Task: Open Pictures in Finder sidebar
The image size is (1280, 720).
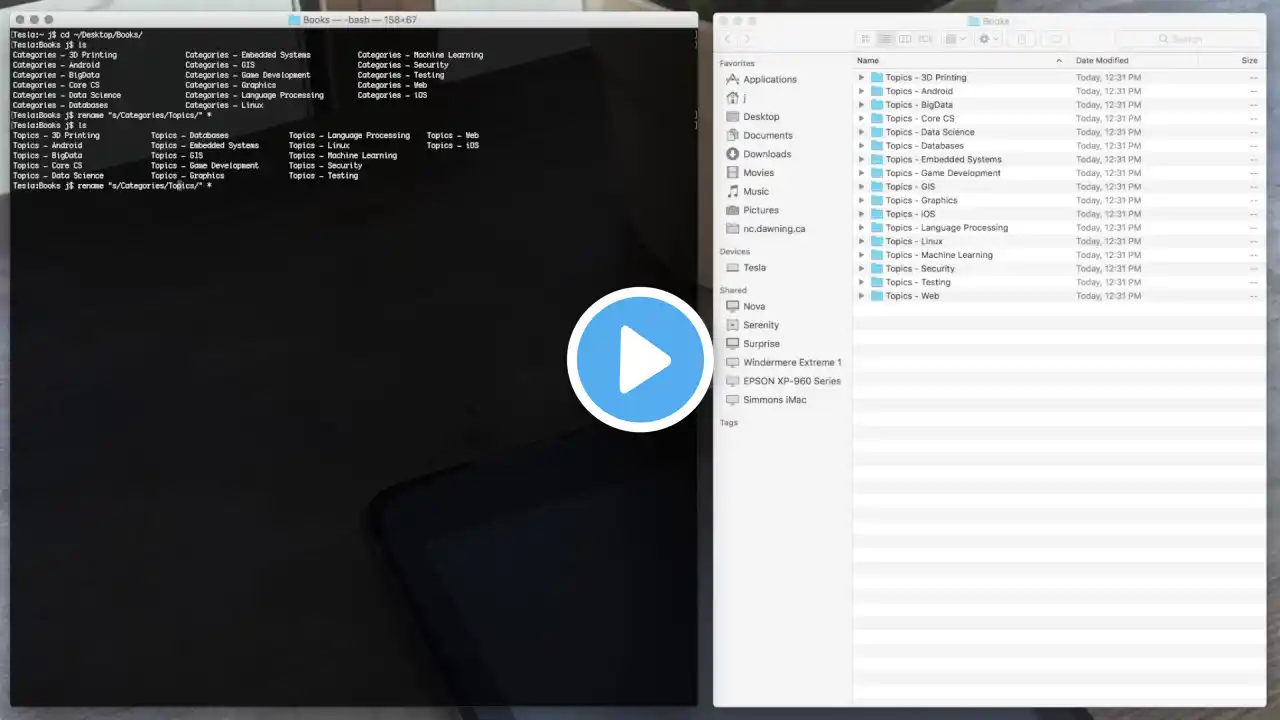Action: click(x=761, y=210)
